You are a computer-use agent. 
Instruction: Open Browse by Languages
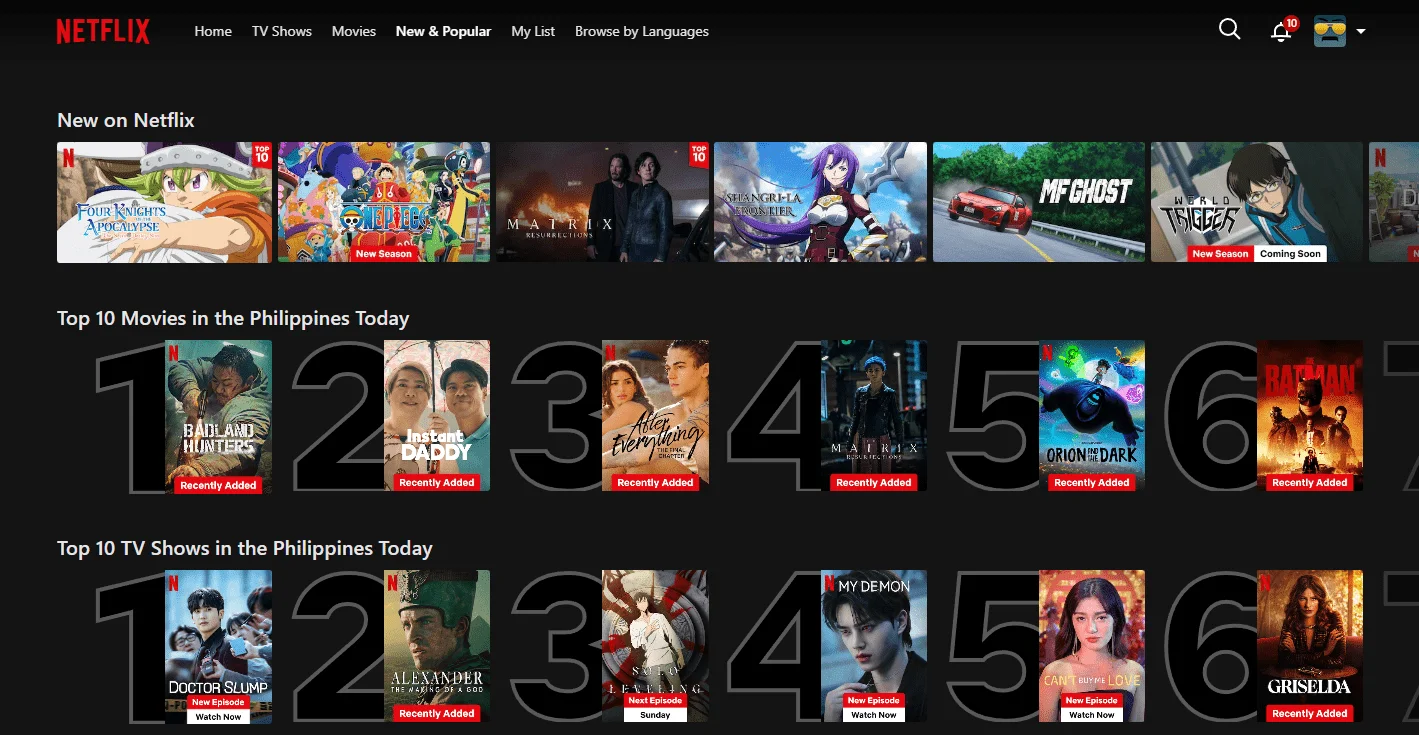[x=642, y=31]
